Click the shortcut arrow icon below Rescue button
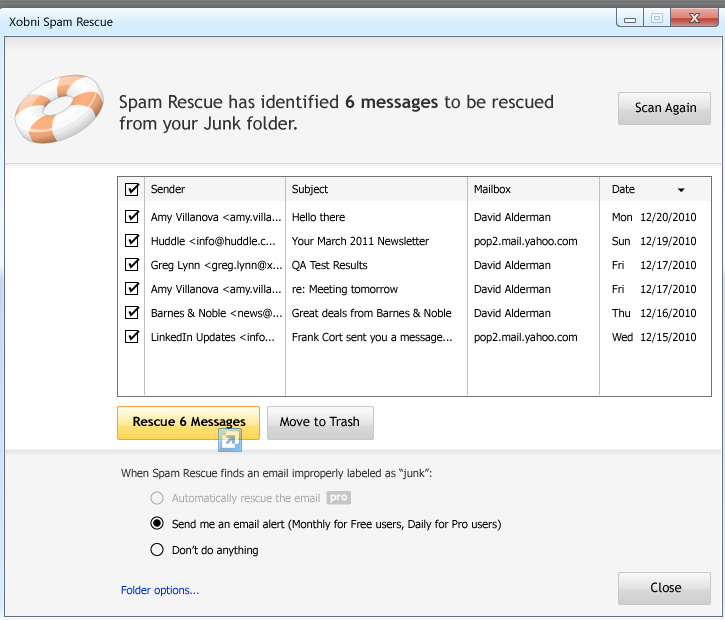 pyautogui.click(x=230, y=440)
